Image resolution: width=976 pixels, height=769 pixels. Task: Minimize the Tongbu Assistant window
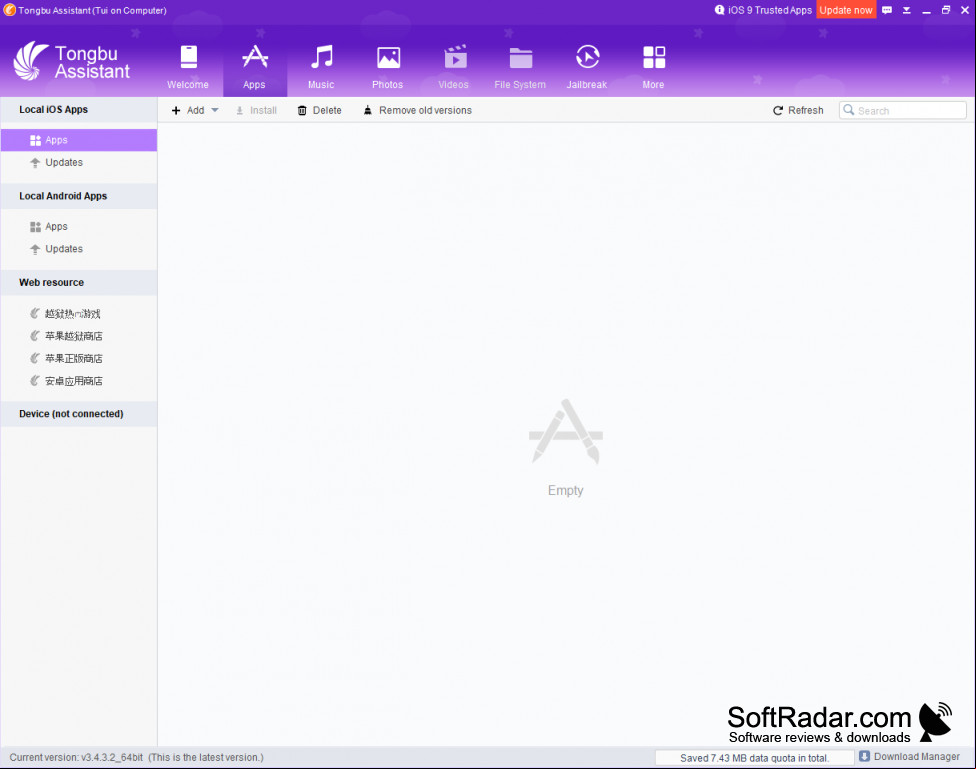[x=926, y=10]
